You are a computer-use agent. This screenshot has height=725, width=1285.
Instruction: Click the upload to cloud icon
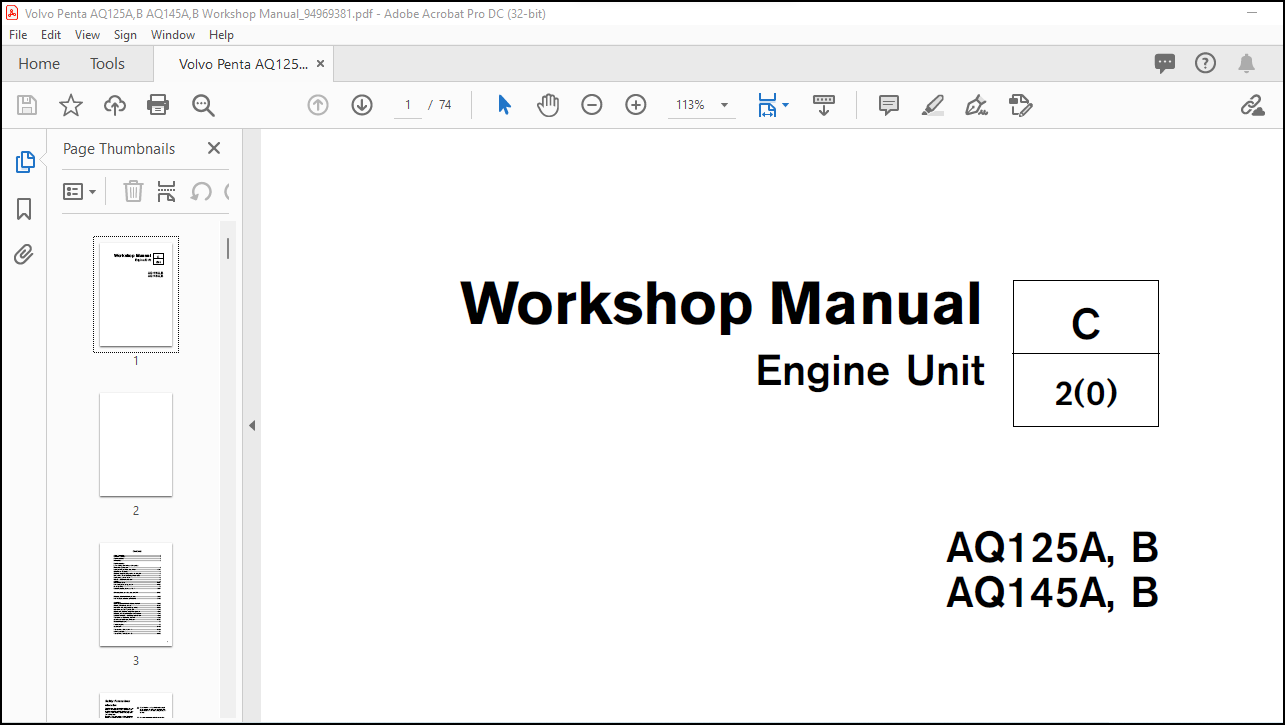click(115, 105)
